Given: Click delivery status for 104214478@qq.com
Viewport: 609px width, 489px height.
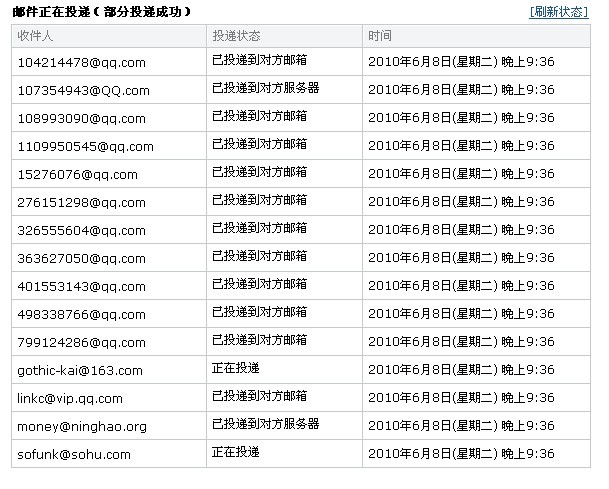Looking at the screenshot, I should (x=259, y=60).
